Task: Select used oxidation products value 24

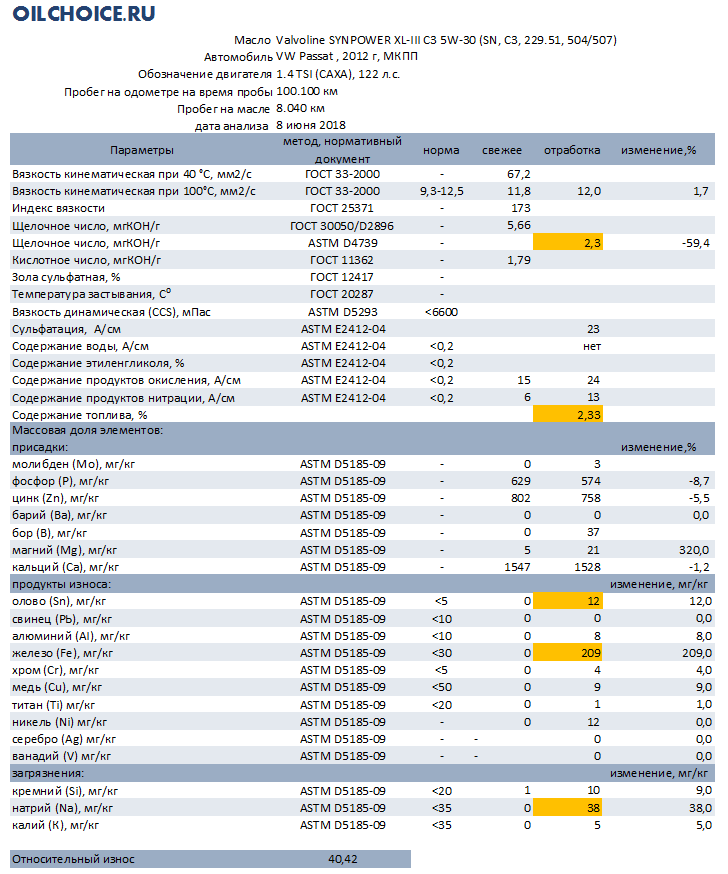Action: click(593, 380)
